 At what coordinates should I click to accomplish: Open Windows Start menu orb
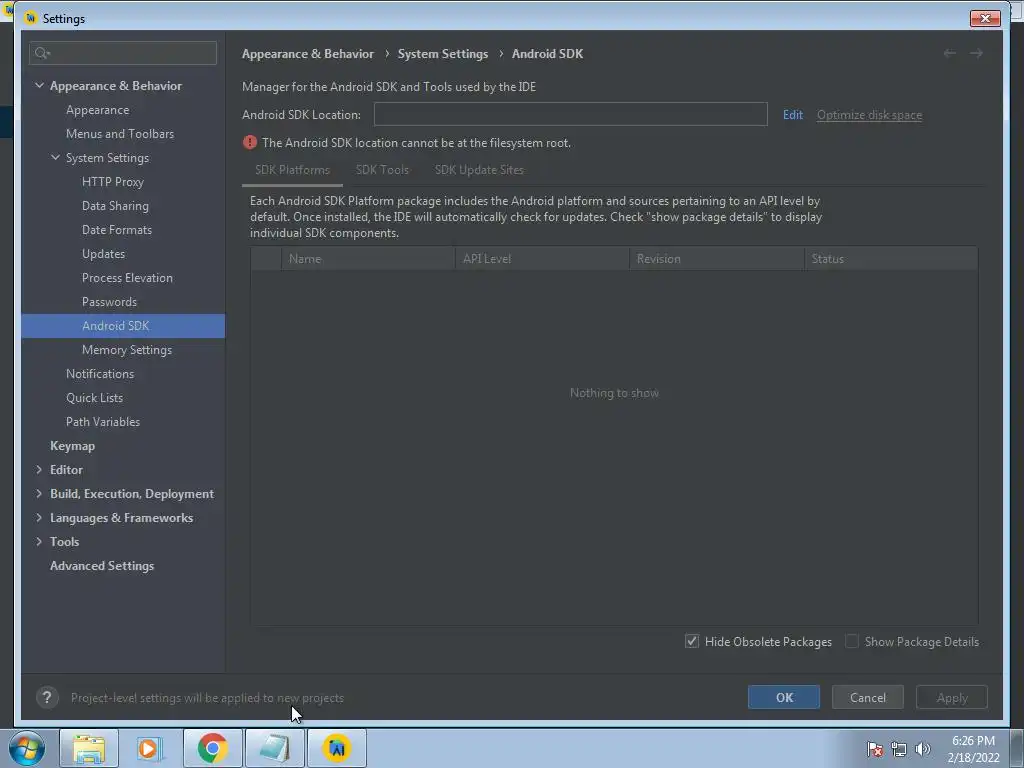point(27,748)
